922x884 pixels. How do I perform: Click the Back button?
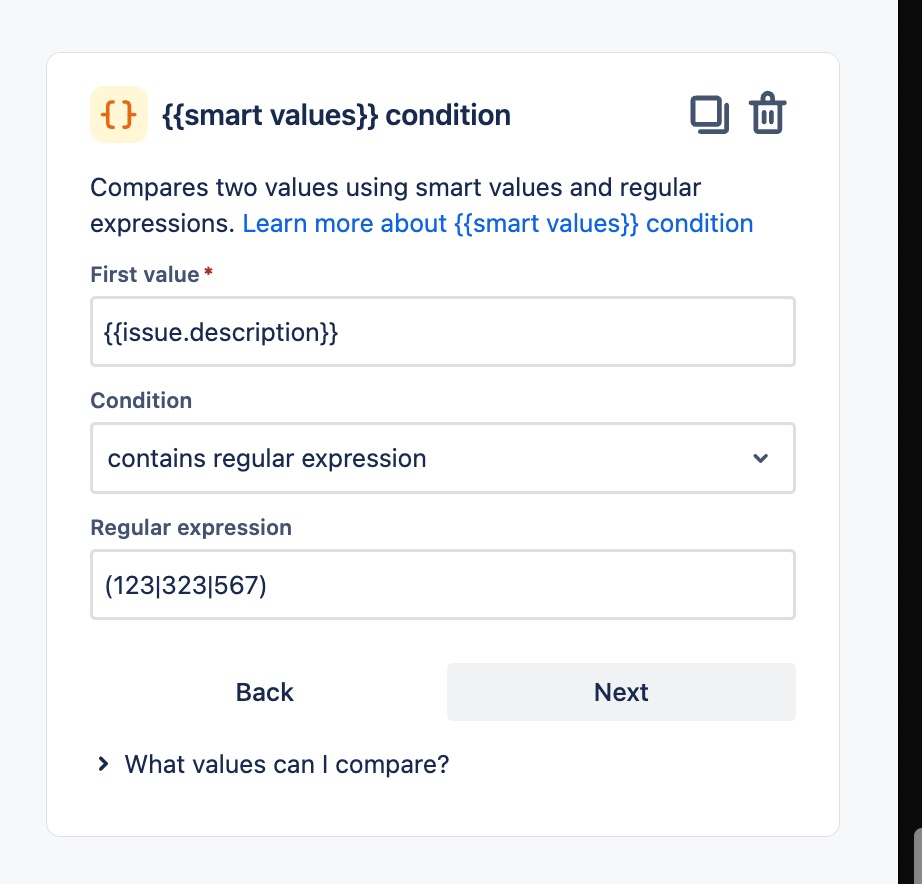(264, 691)
